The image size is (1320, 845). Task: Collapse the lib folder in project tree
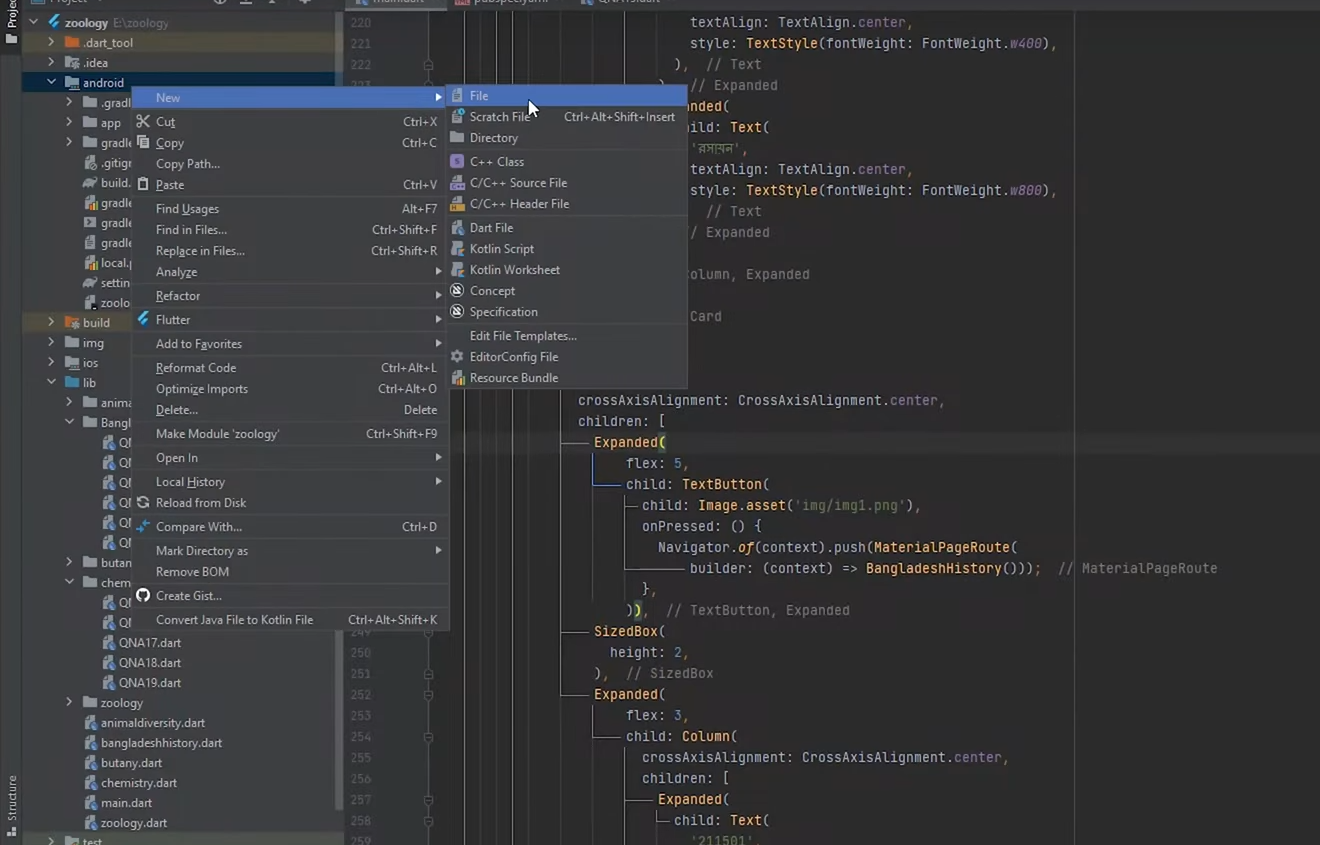coord(52,383)
